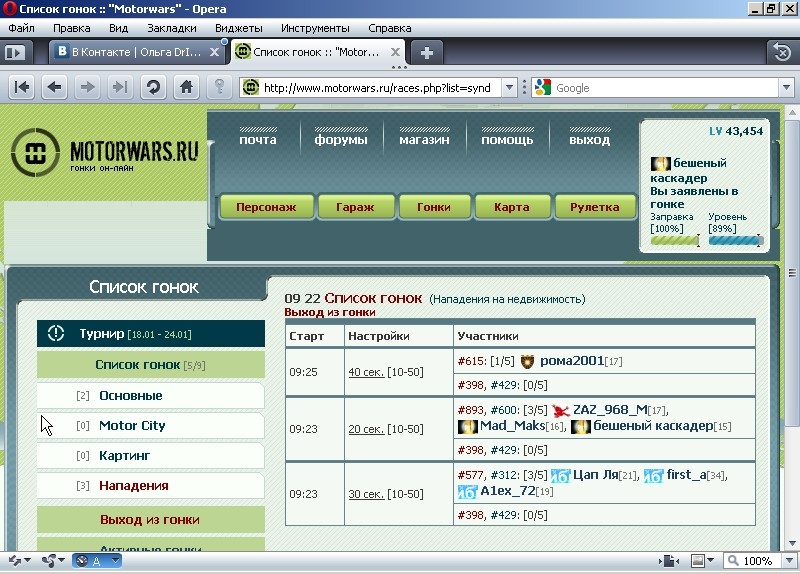This screenshot has width=800, height=574.
Task: Open the search engine dropdown arrow
Action: click(786, 88)
